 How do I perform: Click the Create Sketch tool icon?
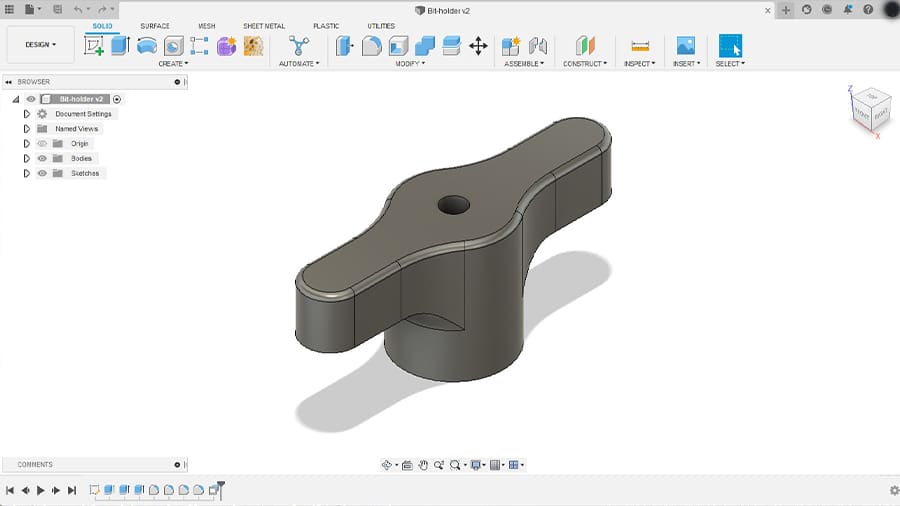(95, 46)
